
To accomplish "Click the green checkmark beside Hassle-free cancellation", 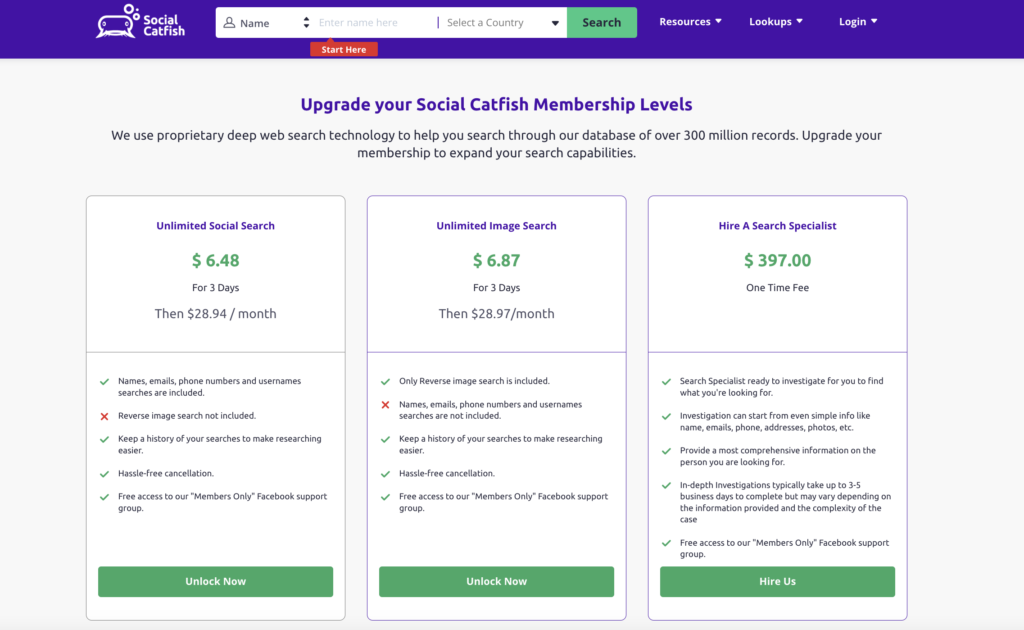I will [x=106, y=473].
